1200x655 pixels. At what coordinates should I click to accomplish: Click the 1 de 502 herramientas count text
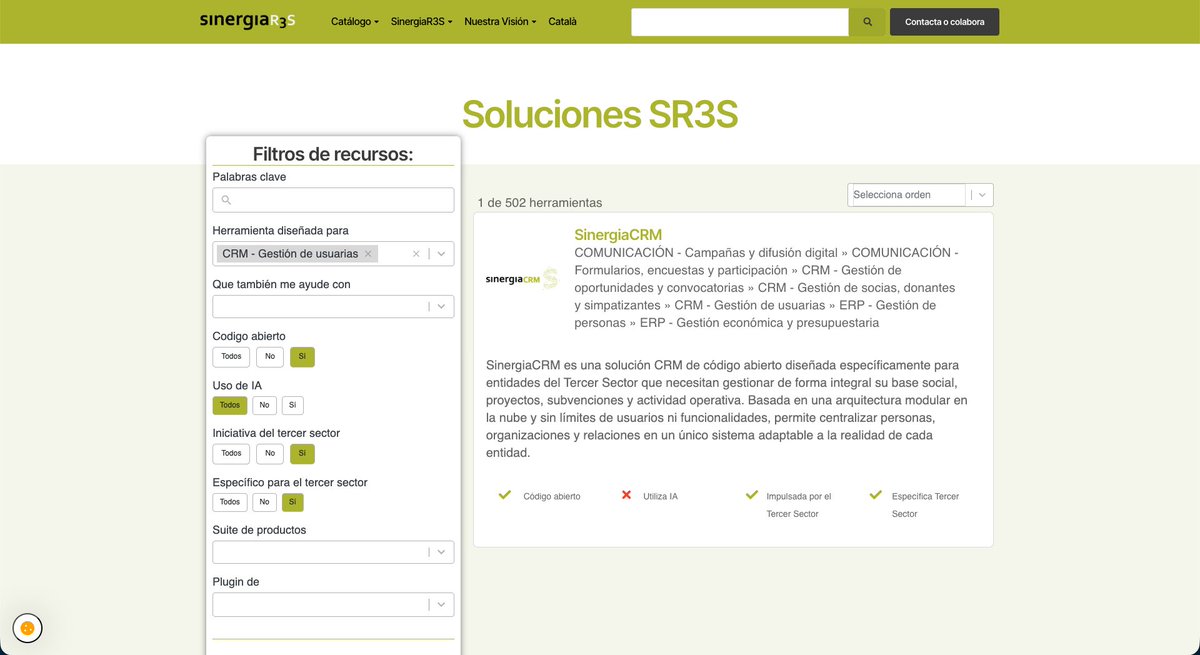point(540,202)
